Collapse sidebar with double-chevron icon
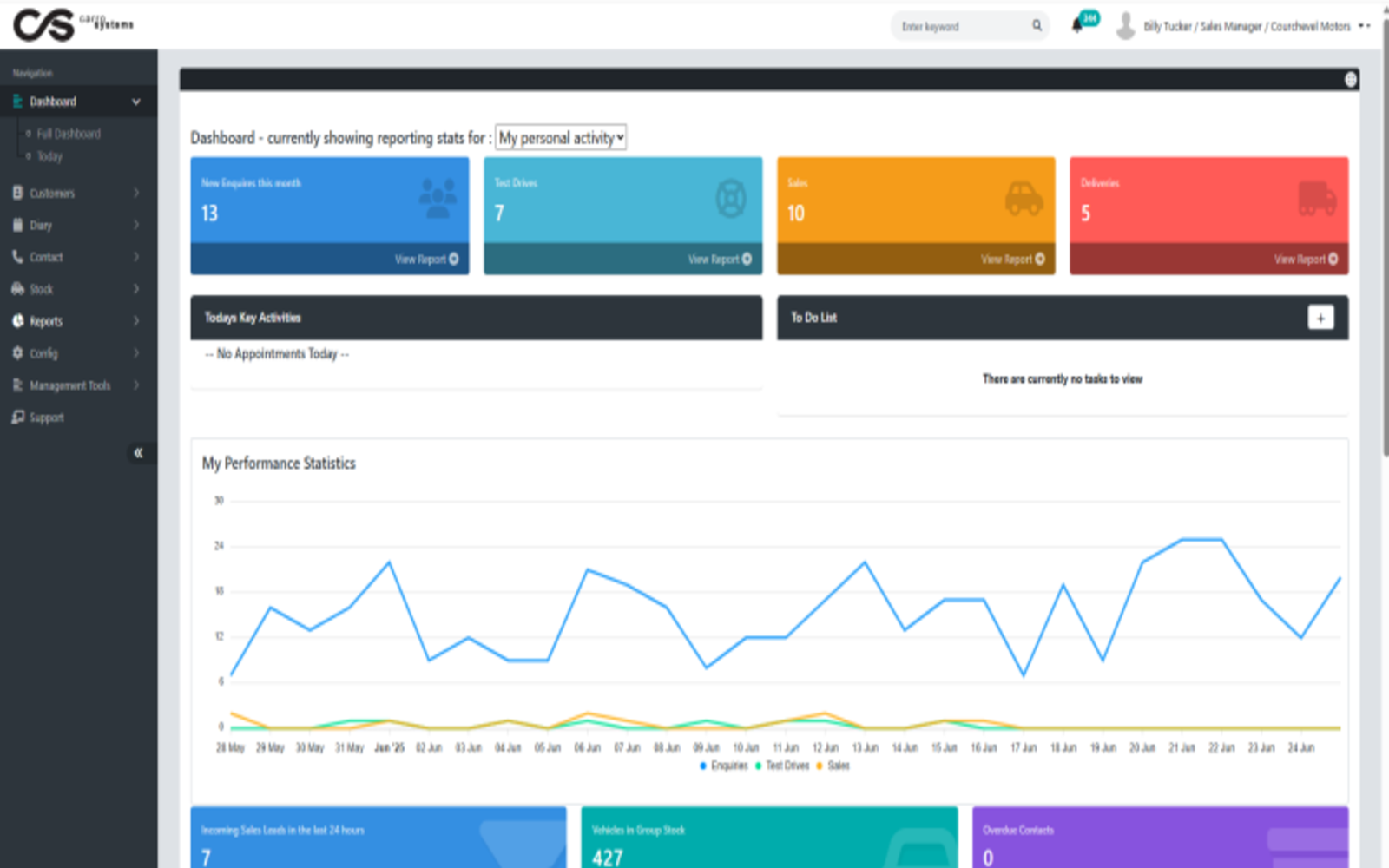This screenshot has height=868, width=1389. [x=138, y=453]
